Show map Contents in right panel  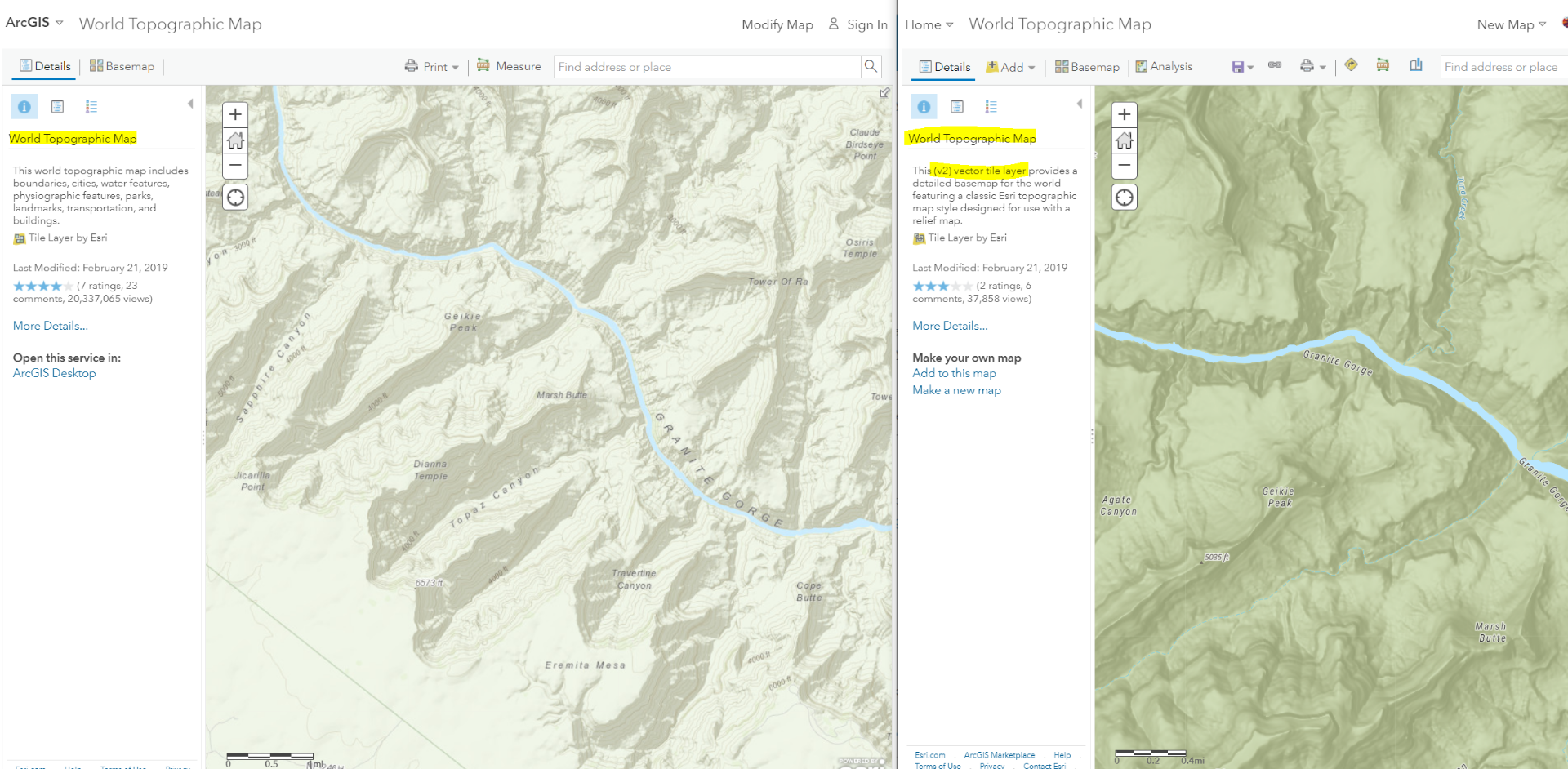[957, 107]
